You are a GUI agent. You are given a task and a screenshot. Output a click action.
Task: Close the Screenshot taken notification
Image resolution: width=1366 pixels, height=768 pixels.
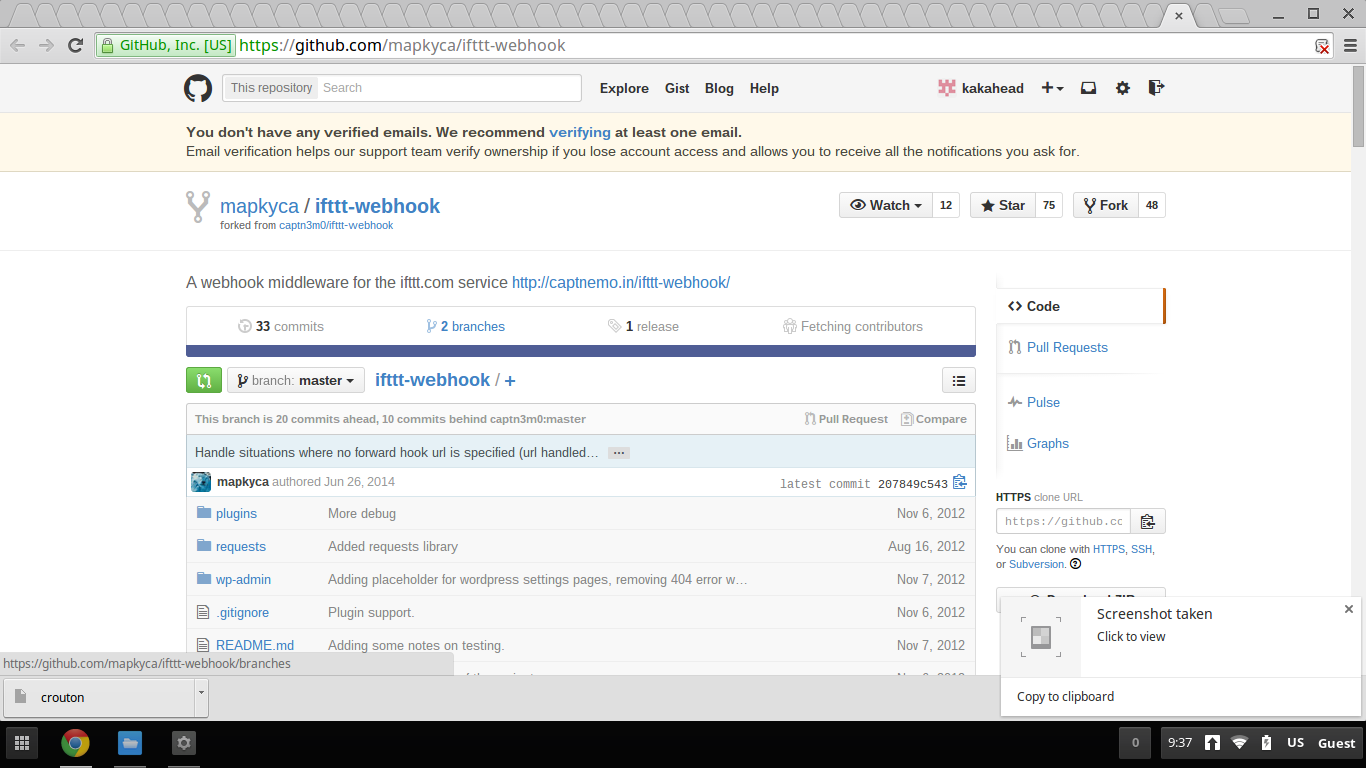1348,609
